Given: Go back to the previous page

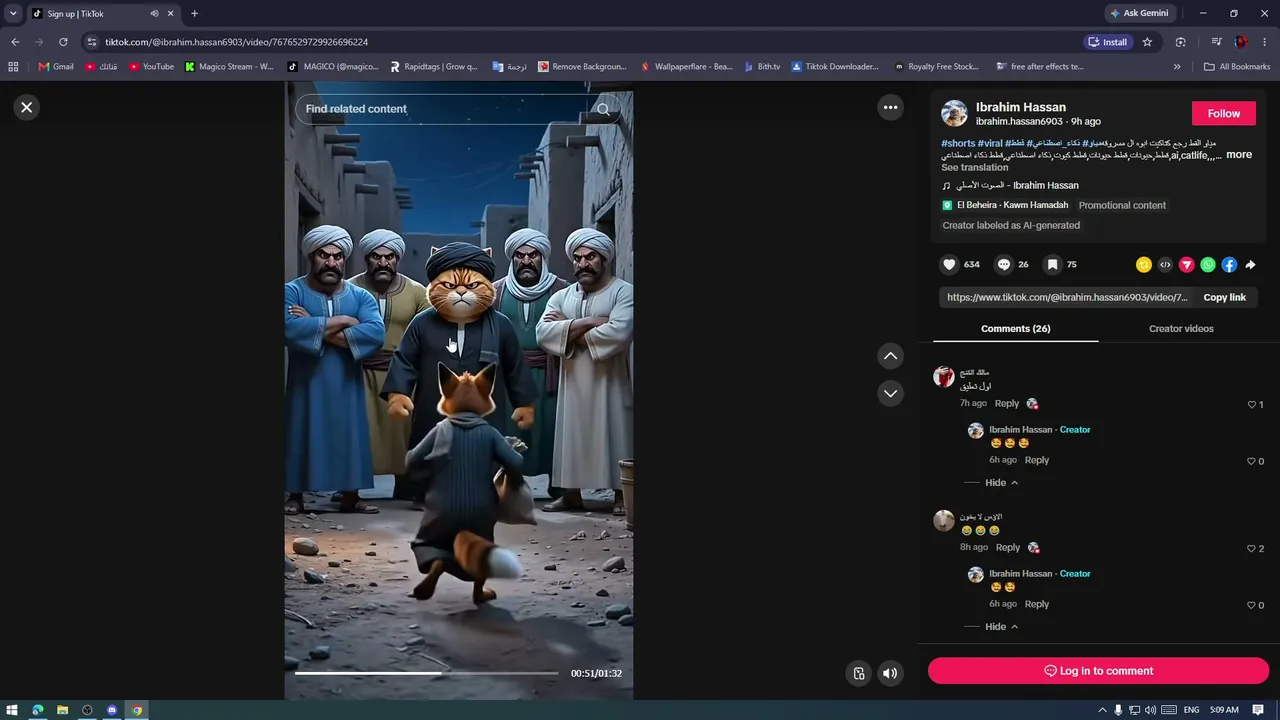Looking at the screenshot, I should pos(15,42).
